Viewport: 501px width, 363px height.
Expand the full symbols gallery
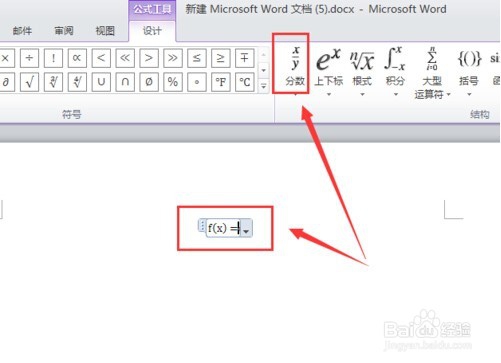pyautogui.click(x=264, y=86)
